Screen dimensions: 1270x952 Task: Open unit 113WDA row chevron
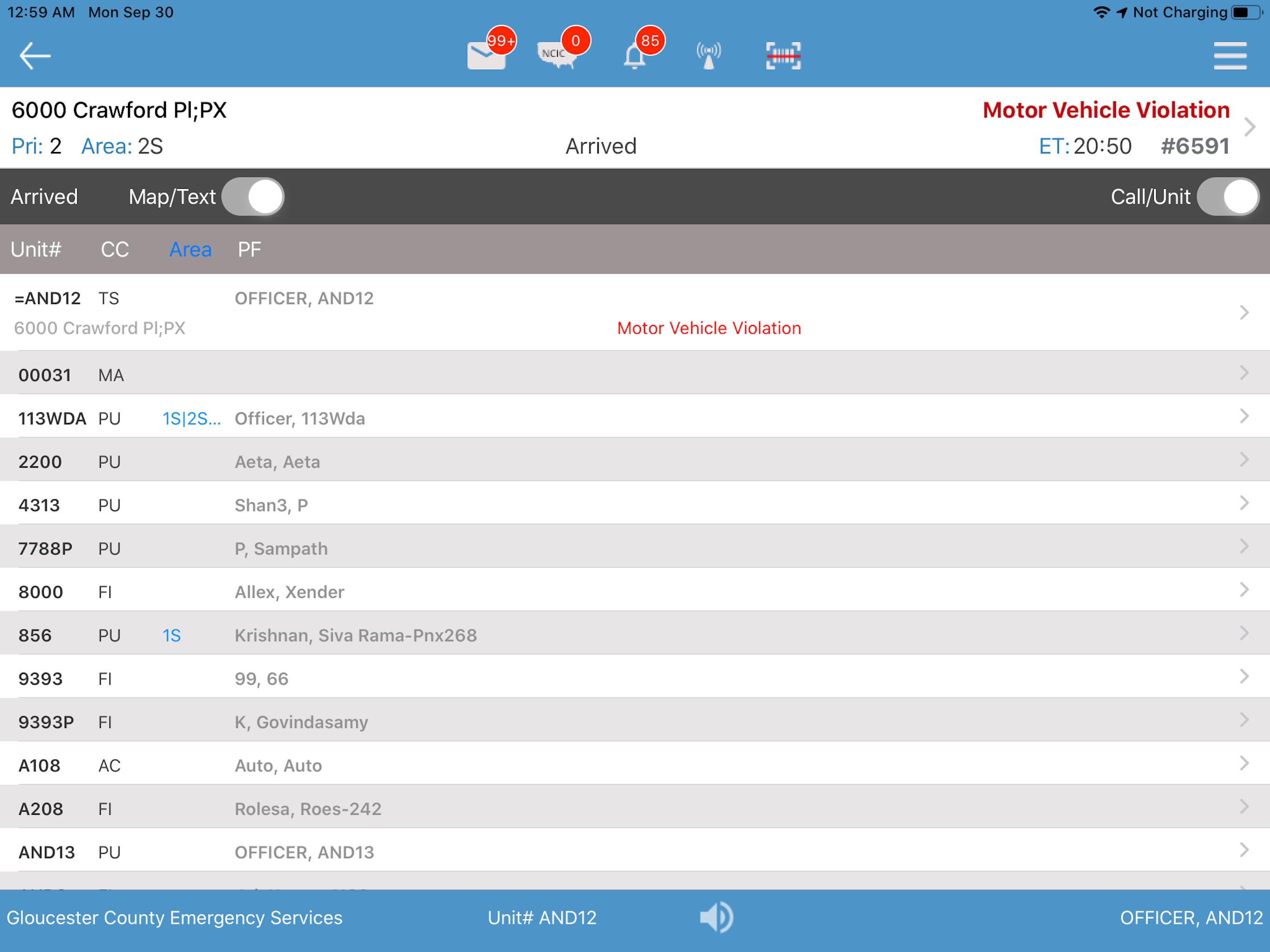pyautogui.click(x=1244, y=416)
